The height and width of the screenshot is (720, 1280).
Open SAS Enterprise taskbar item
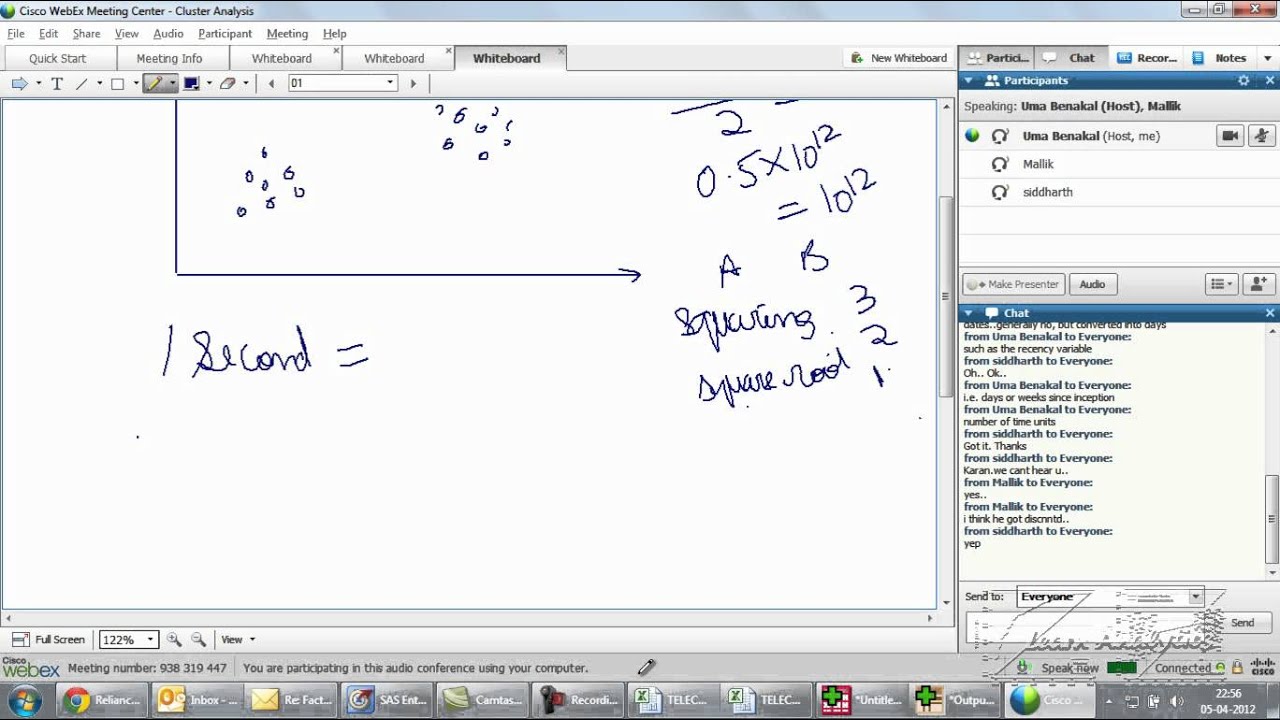(387, 700)
